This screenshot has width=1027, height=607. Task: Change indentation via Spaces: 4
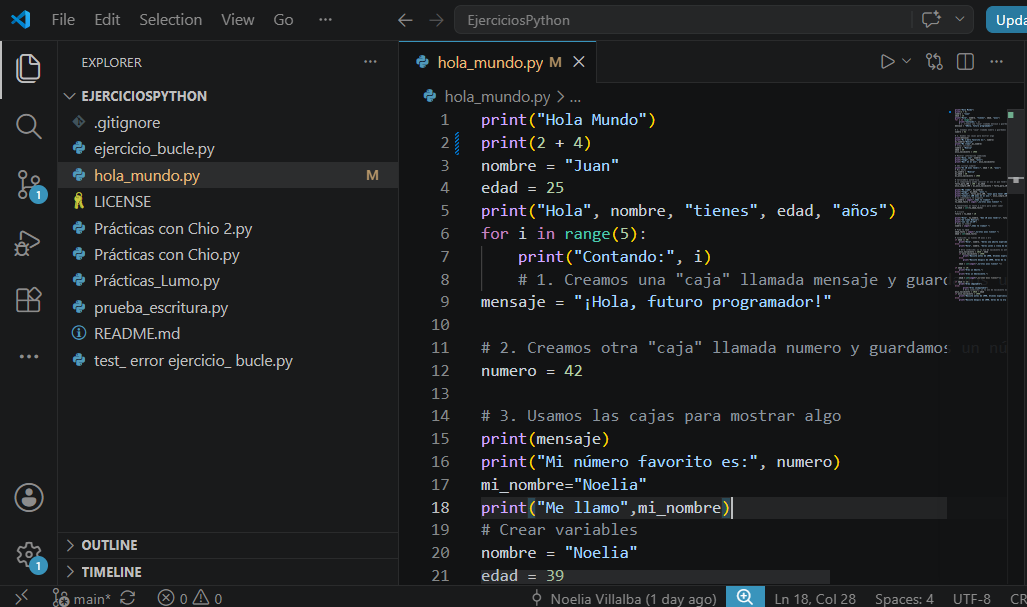pos(904,598)
